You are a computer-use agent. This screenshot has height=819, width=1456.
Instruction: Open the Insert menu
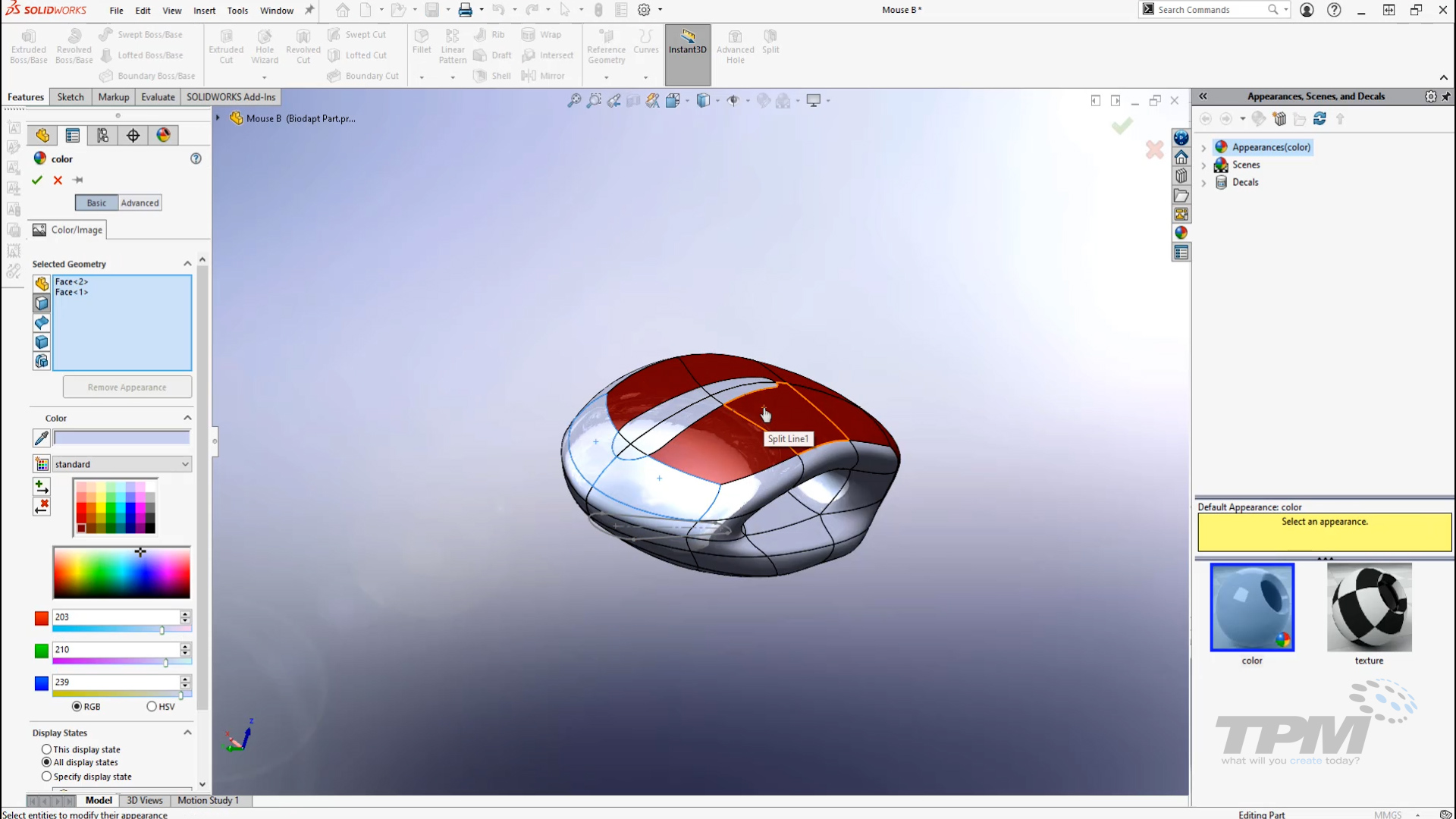(x=204, y=11)
